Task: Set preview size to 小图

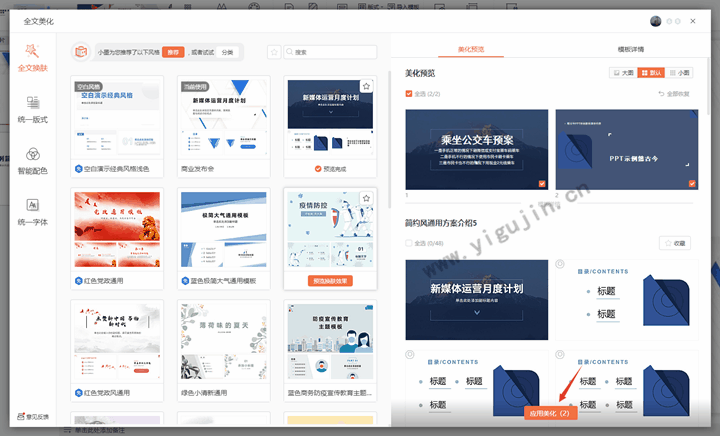Action: tap(679, 73)
